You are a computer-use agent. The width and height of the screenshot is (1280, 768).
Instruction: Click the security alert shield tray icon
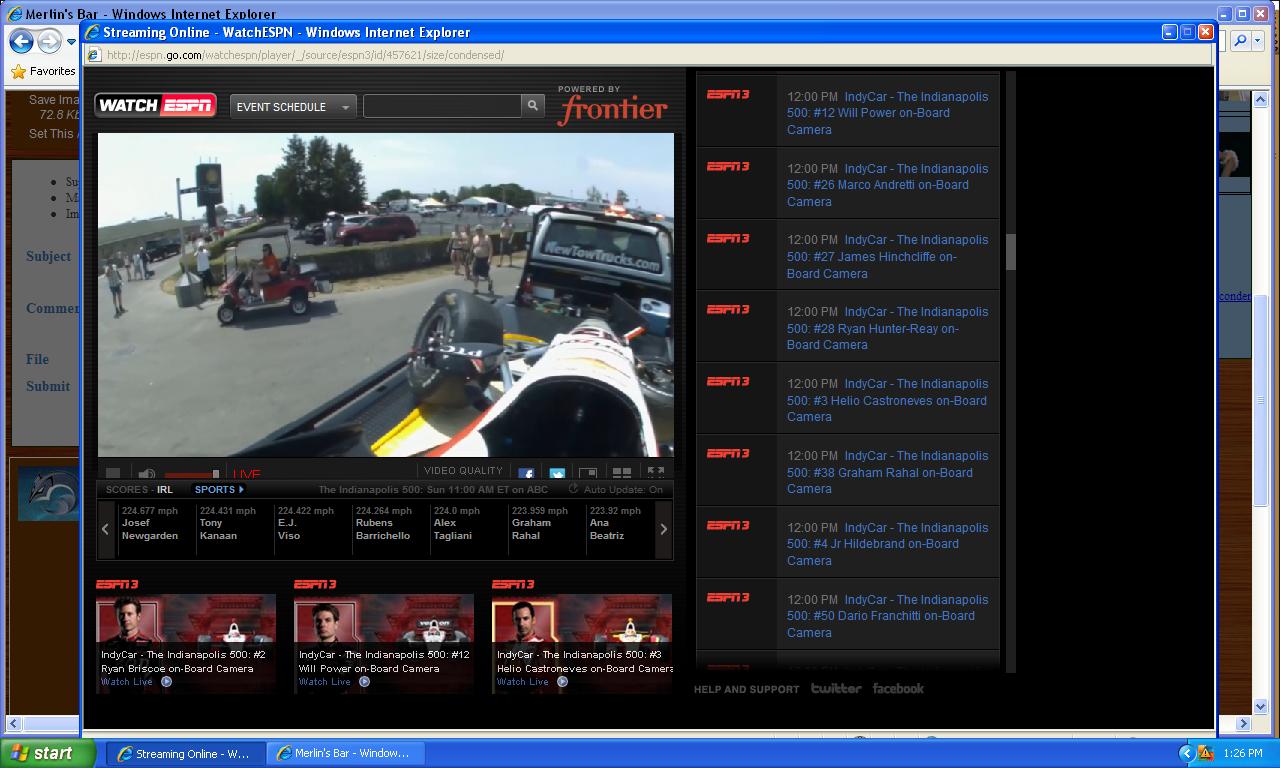pyautogui.click(x=1205, y=753)
